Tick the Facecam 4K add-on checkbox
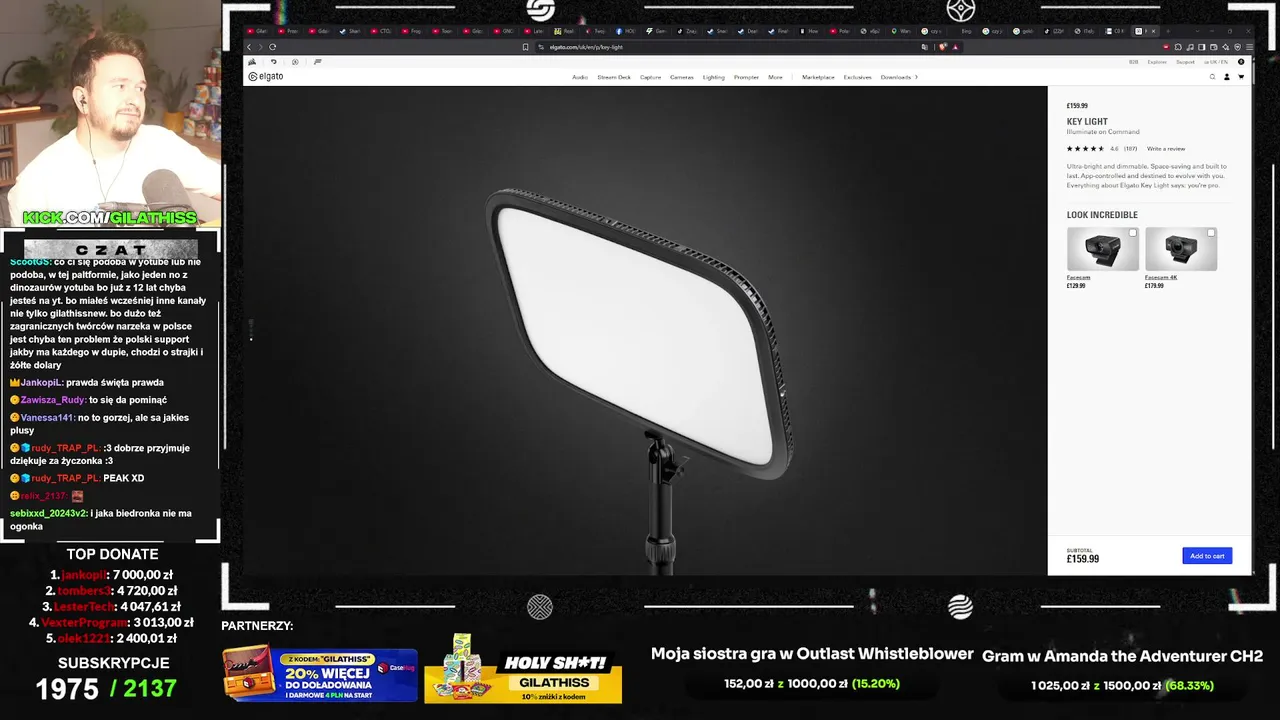Screen dimensions: 1280x720 tap(1211, 233)
